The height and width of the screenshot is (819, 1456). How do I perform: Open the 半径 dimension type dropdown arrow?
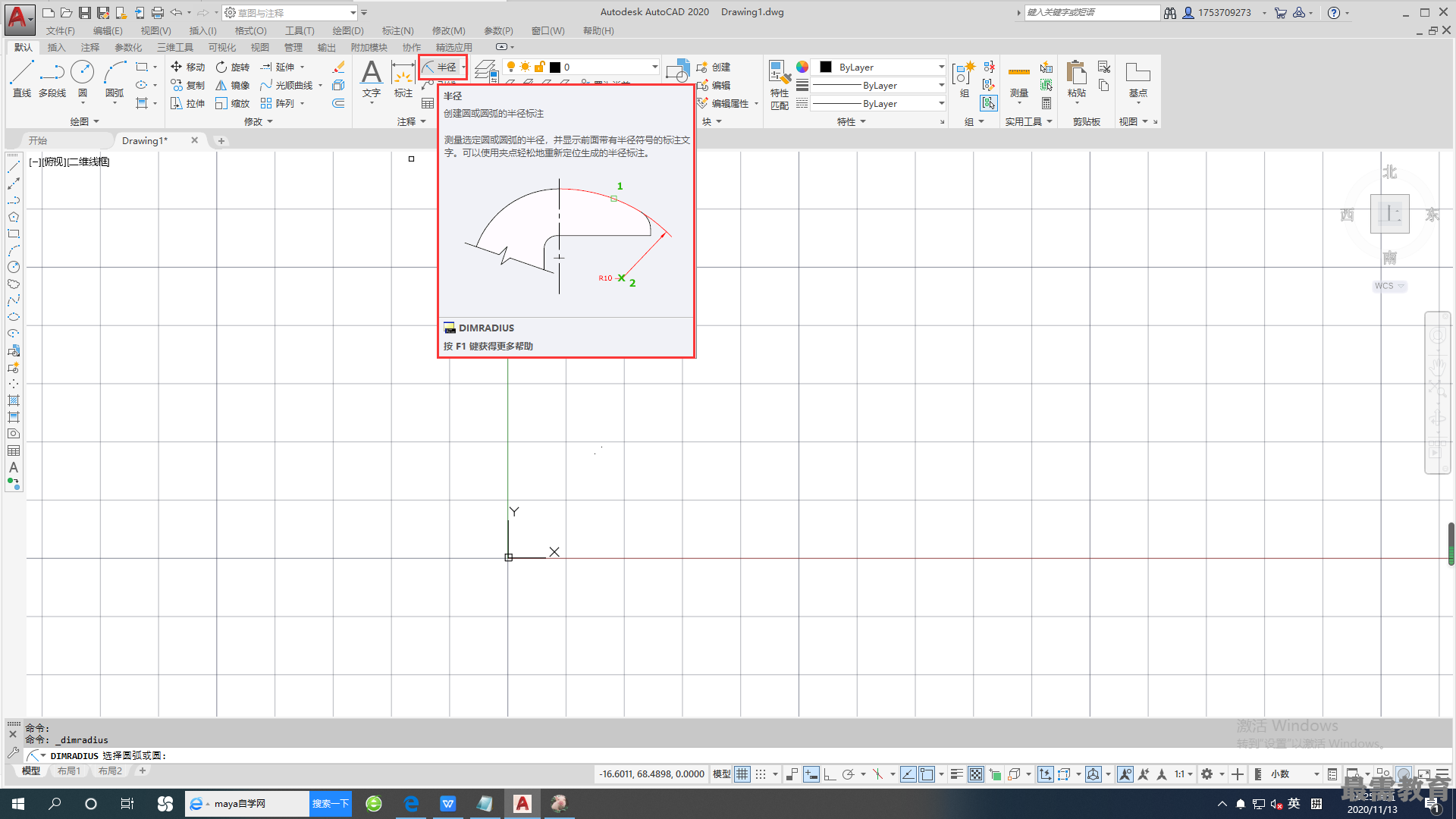pos(463,67)
